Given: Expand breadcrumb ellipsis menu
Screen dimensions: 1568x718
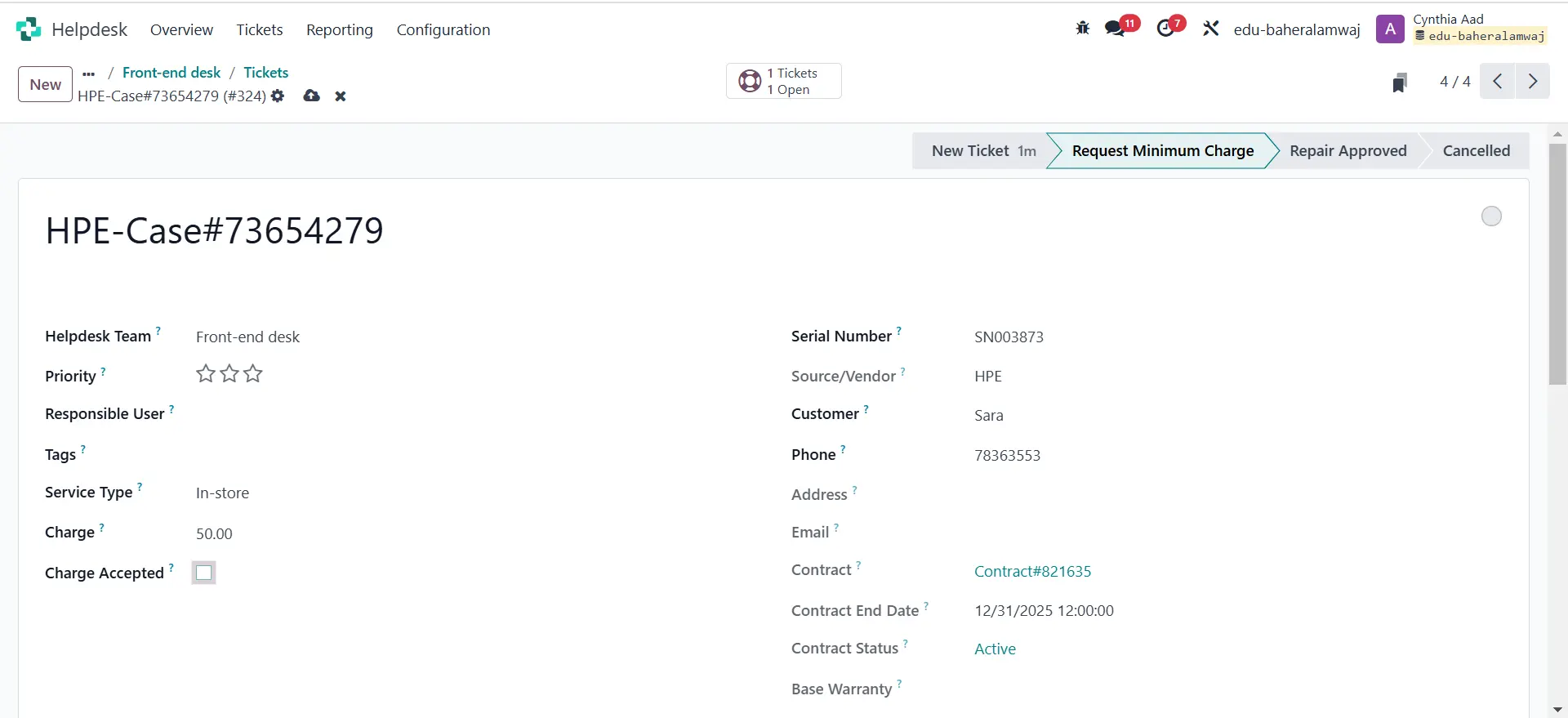Looking at the screenshot, I should 89,74.
